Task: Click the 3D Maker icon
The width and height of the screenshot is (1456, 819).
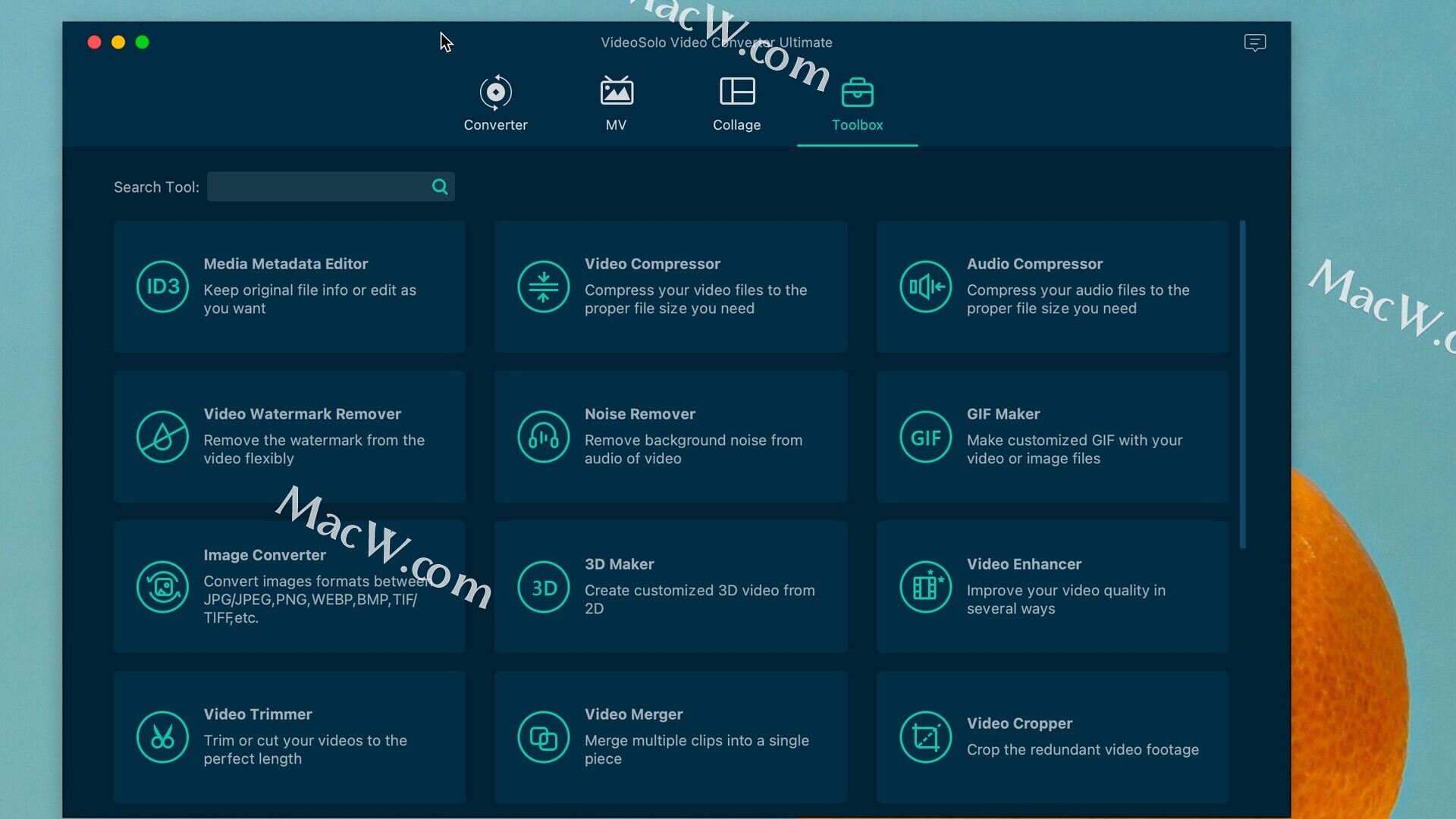Action: tap(543, 587)
